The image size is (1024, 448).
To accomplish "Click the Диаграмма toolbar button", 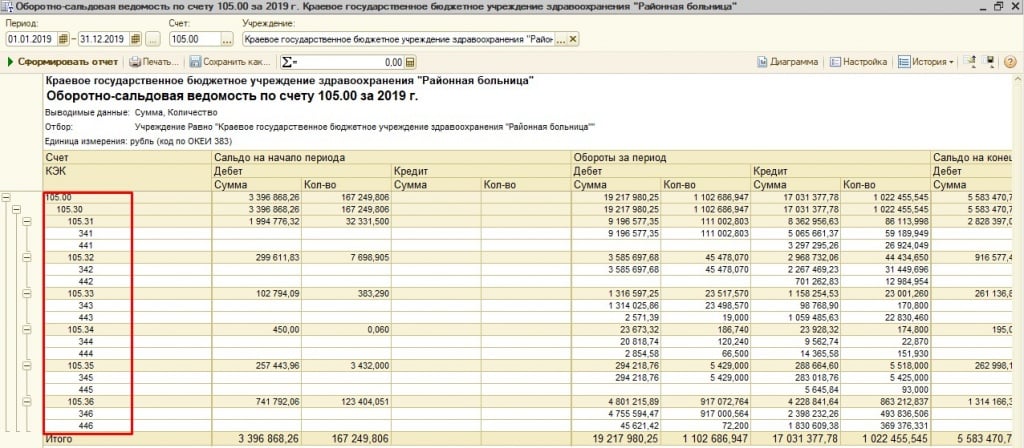I will (788, 62).
